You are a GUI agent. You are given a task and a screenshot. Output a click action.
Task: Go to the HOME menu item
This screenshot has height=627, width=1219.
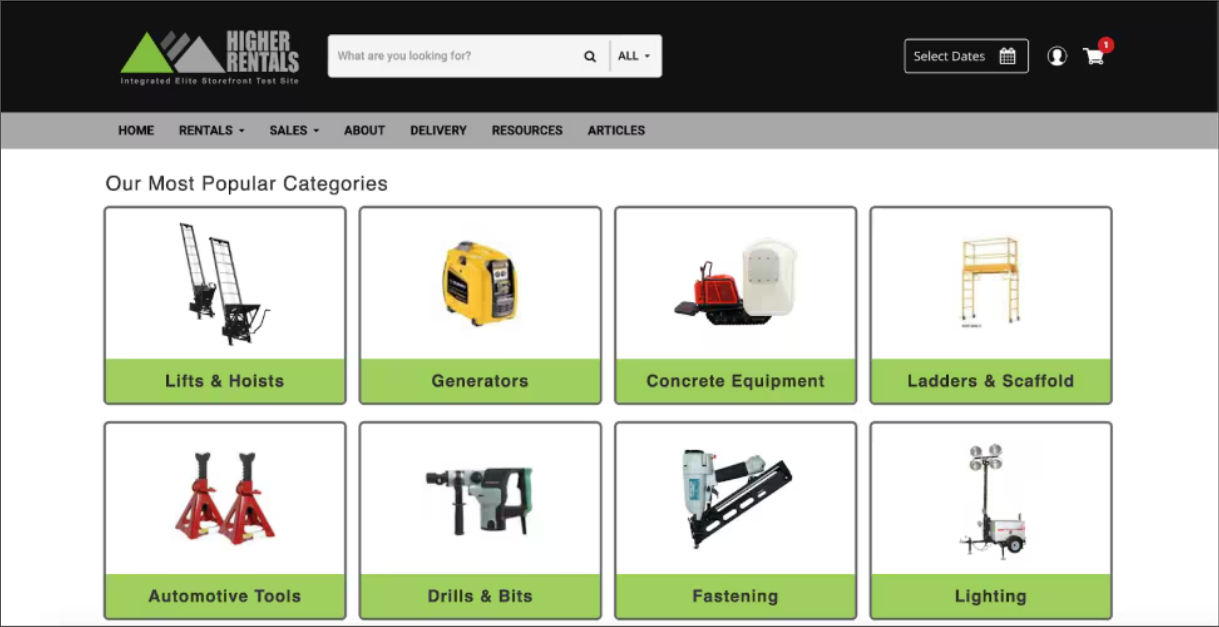[136, 131]
